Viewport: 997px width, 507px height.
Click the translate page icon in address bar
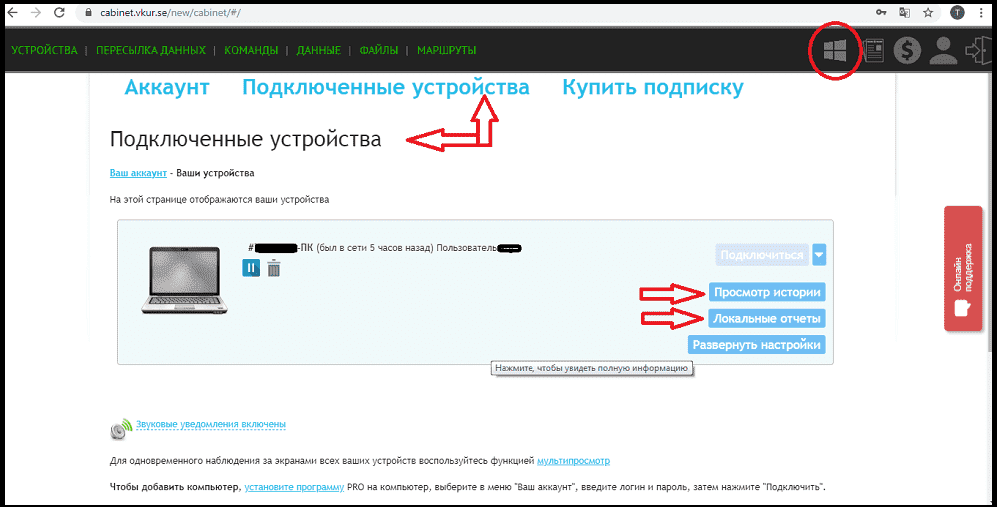tap(904, 13)
